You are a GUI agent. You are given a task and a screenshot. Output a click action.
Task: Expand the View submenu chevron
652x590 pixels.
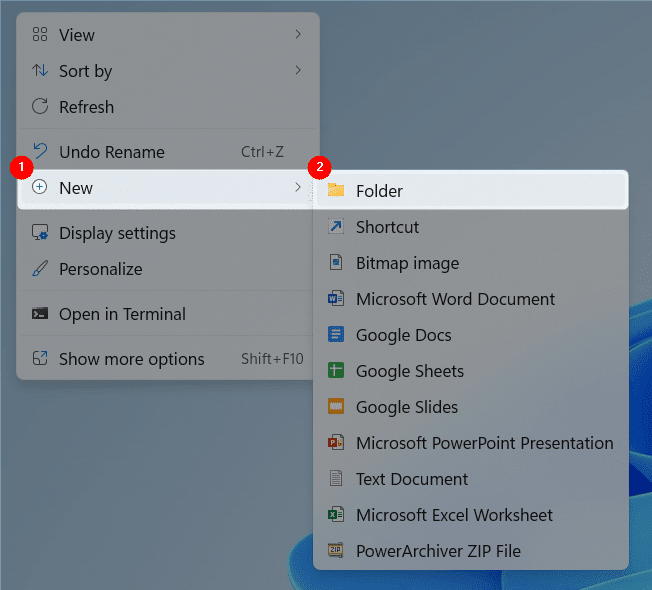(x=298, y=34)
